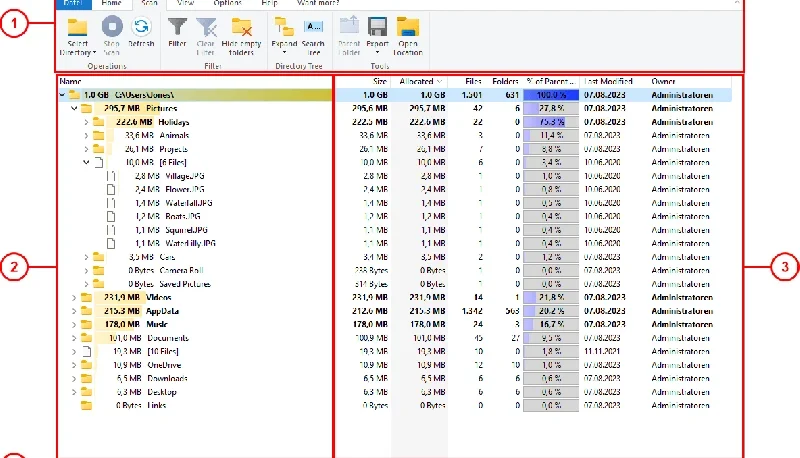Click the Downloads folder icon
The image size is (800, 458).
point(86,378)
